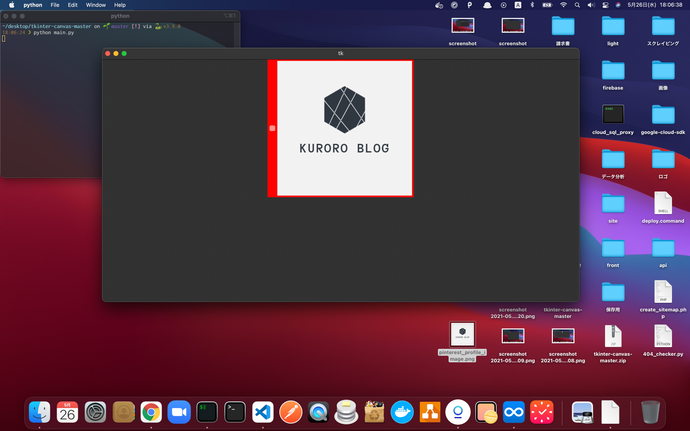Viewport: 690px width, 431px height.
Task: Select the 404_checker.py file
Action: click(663, 337)
